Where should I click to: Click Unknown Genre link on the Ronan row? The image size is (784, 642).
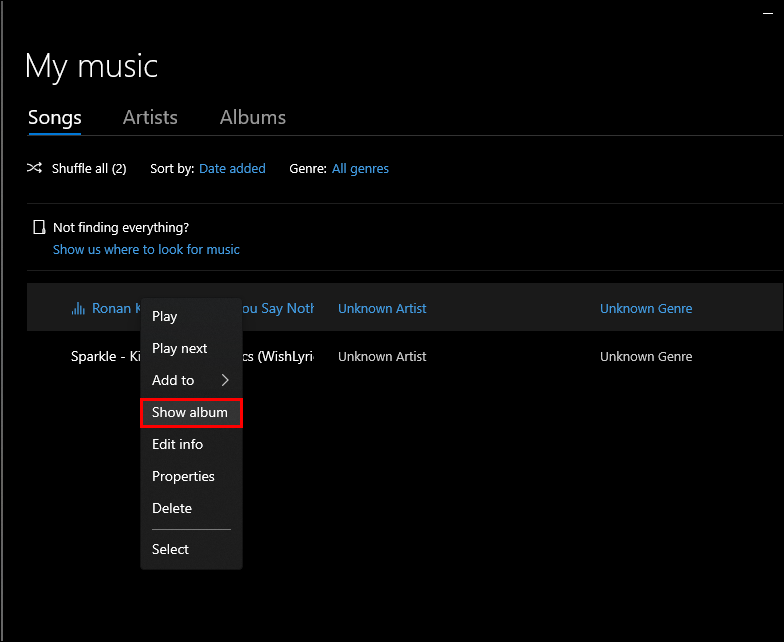click(645, 309)
